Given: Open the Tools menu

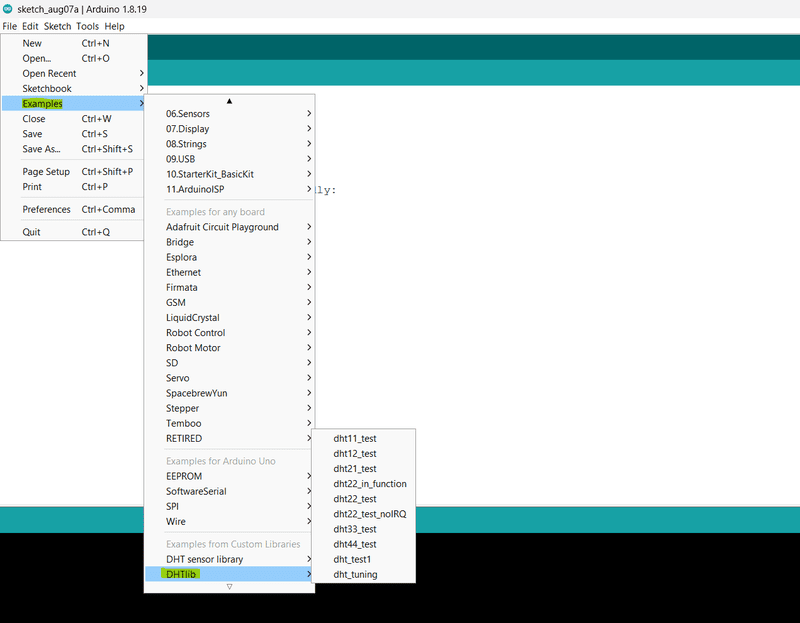Looking at the screenshot, I should (x=87, y=26).
